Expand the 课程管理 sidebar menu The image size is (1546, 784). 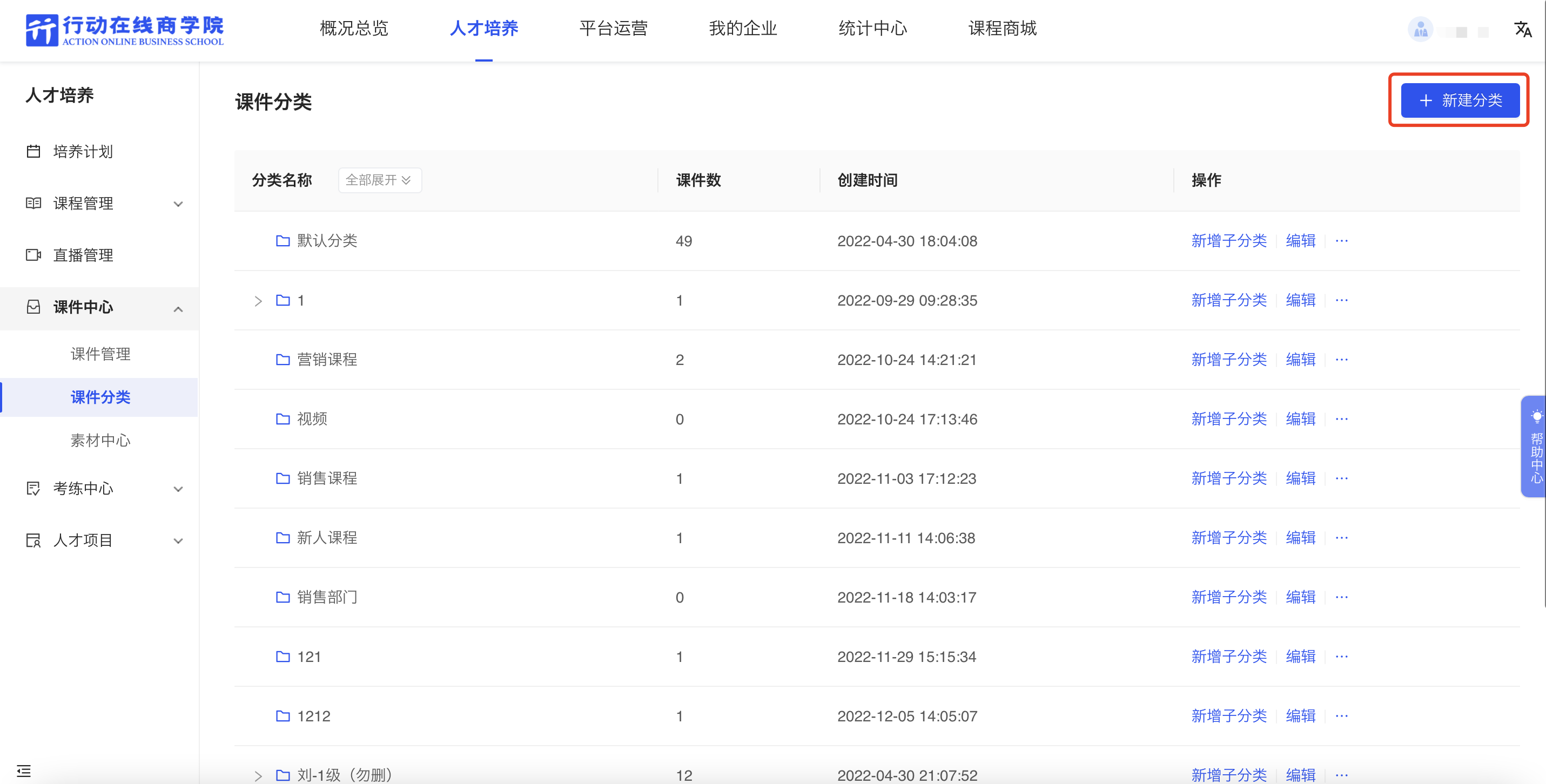point(178,204)
